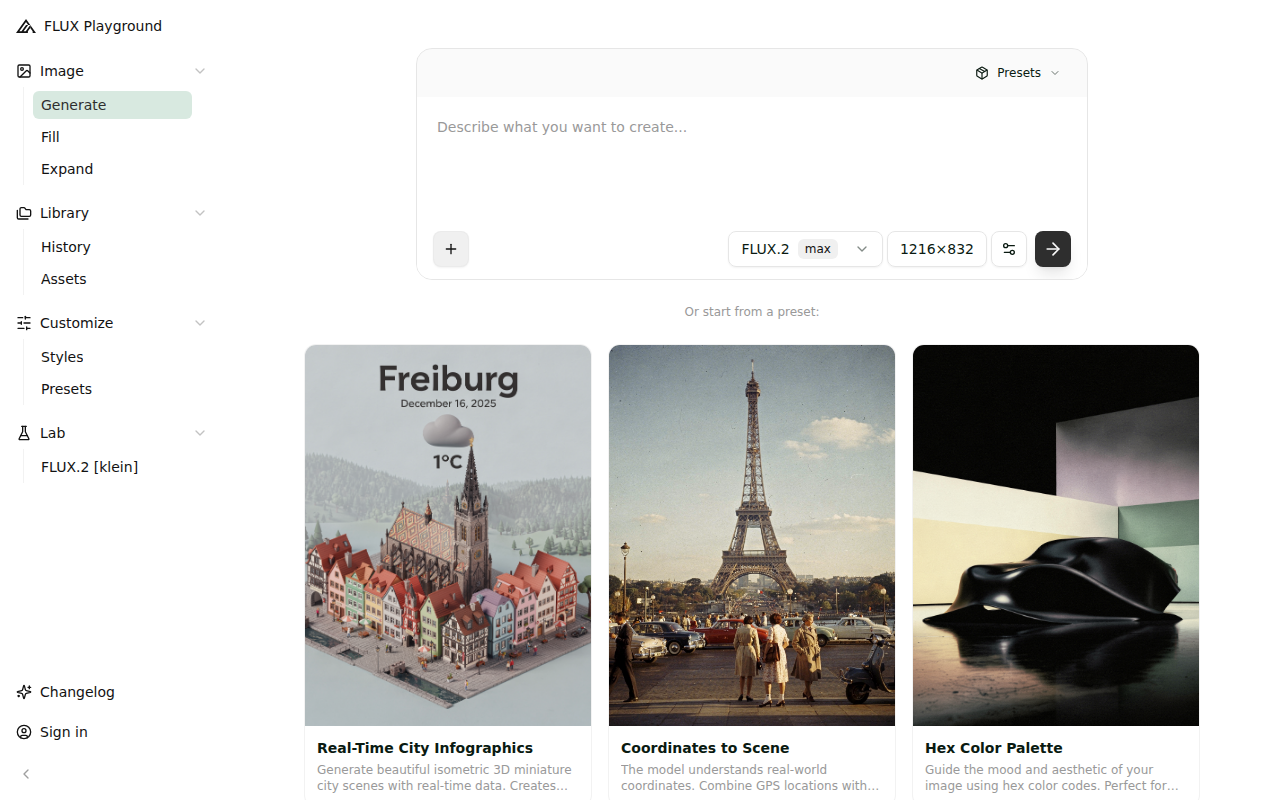The height and width of the screenshot is (800, 1280).
Task: Click the Lab flask icon
Action: [24, 433]
